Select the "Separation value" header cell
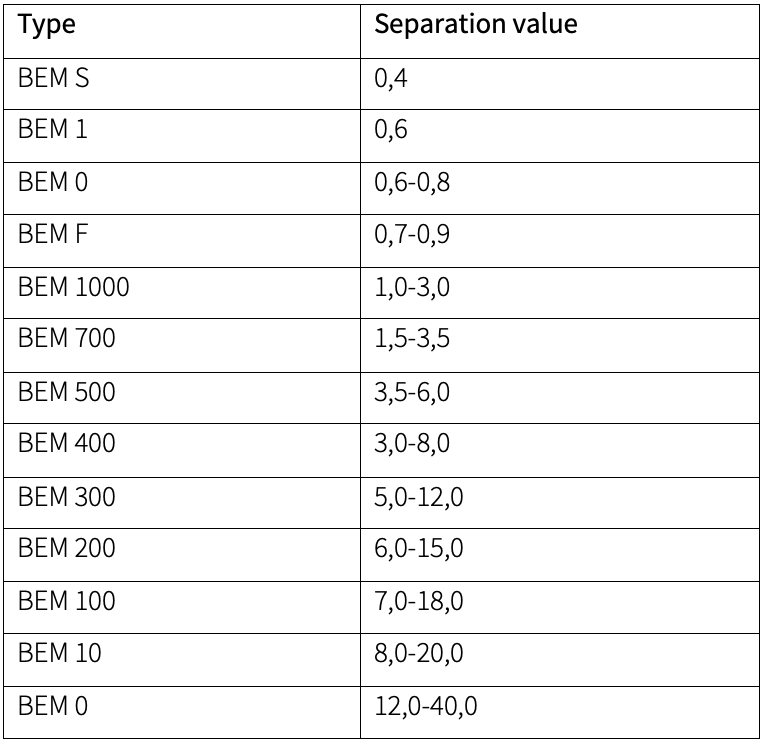763x743 pixels. click(x=475, y=24)
